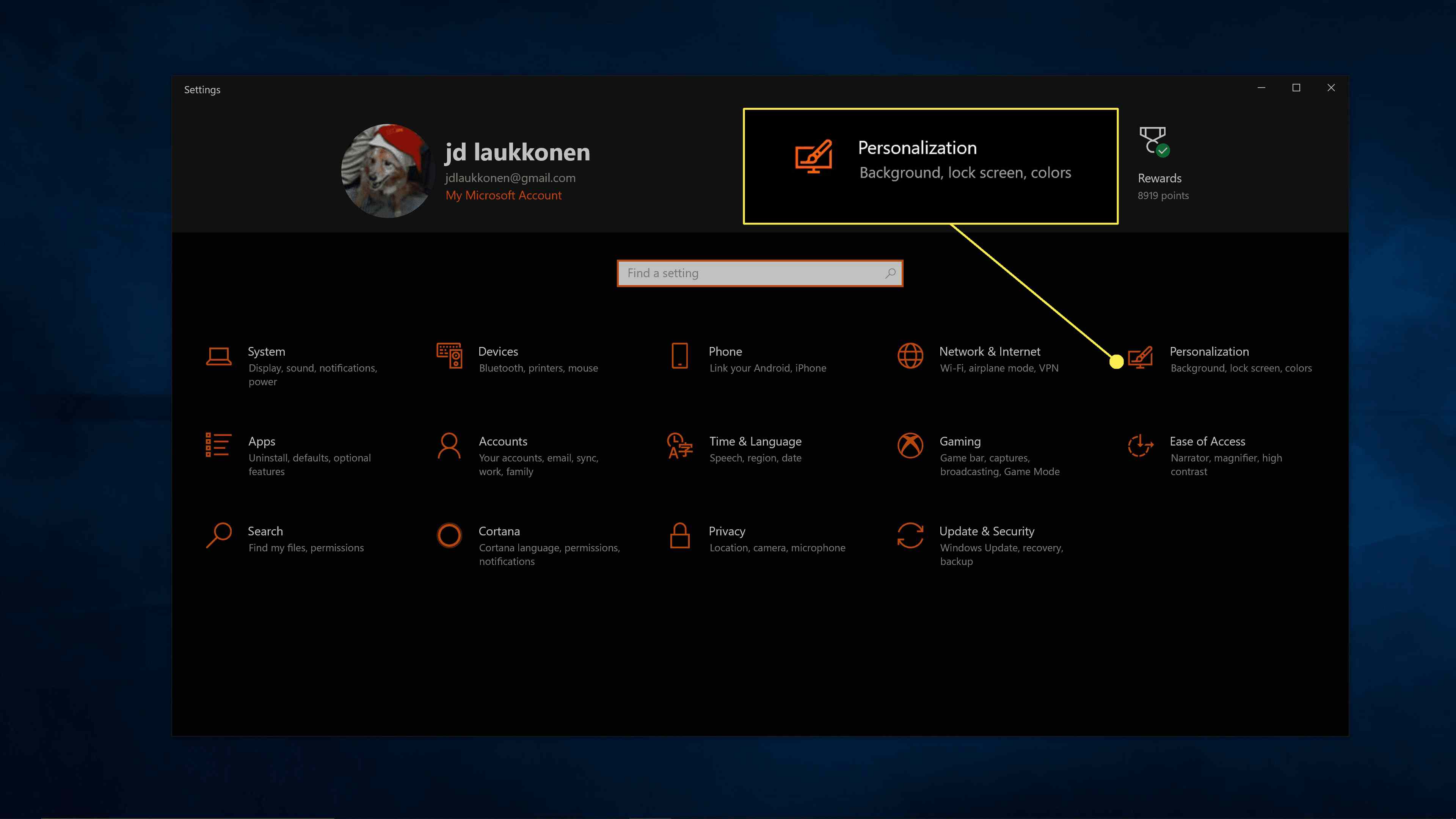
Task: Click 'Display, sound, notifications, power' description
Action: [x=312, y=375]
